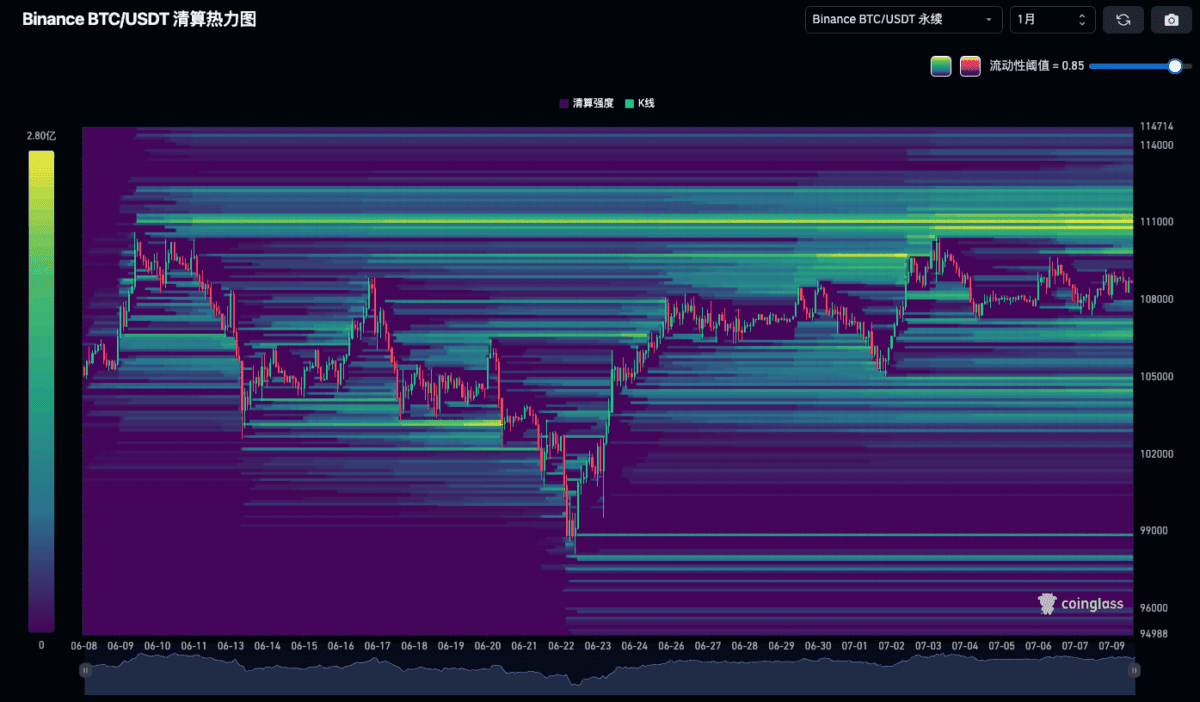Viewport: 1200px width, 702px height.
Task: Click the 06-08 date axis label
Action: 84,646
